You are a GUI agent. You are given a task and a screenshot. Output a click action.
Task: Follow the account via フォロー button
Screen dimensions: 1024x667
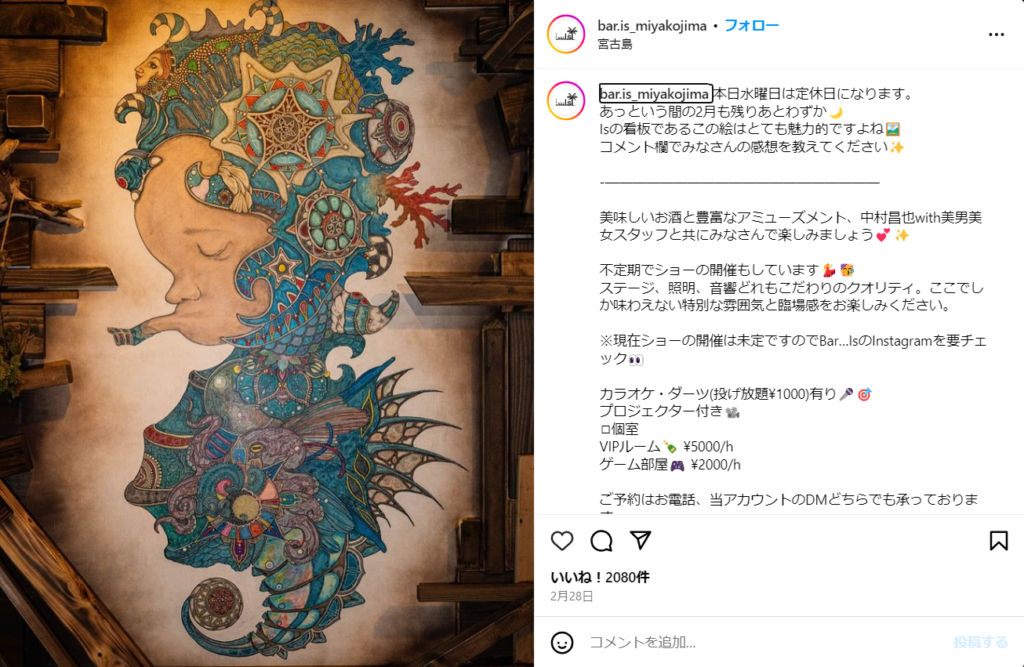tap(752, 25)
